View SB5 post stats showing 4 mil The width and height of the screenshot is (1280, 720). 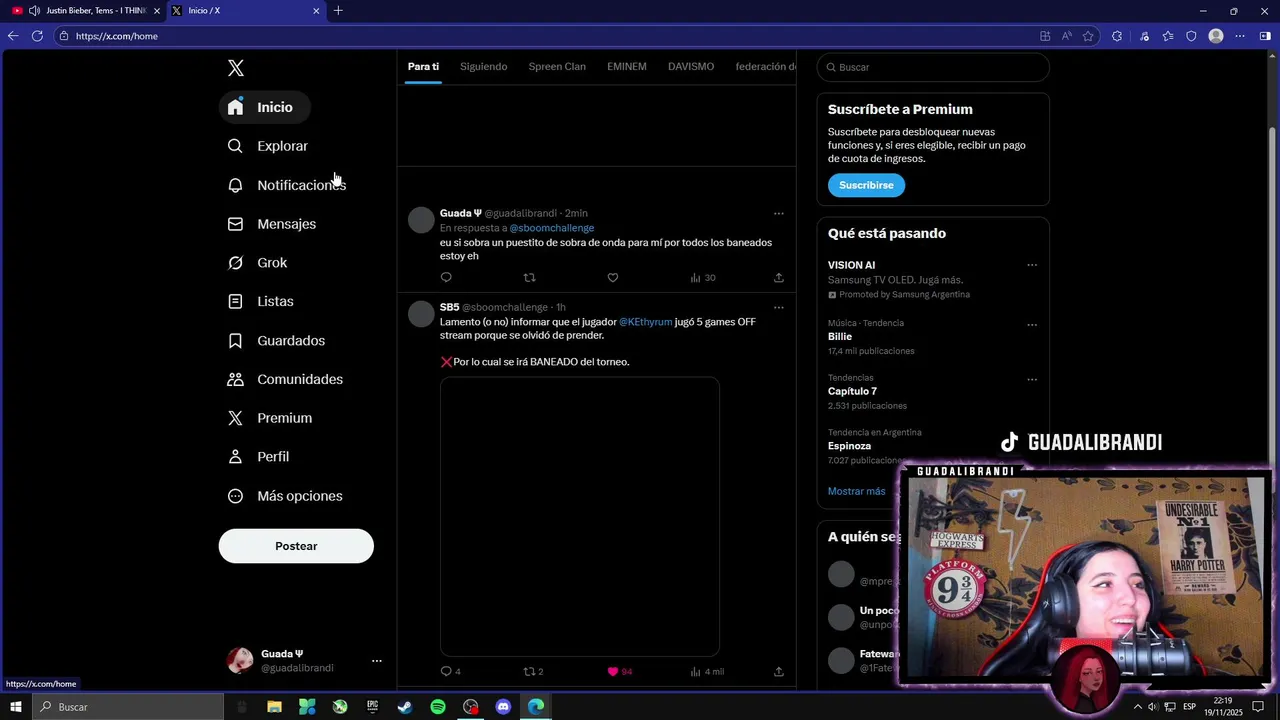706,671
